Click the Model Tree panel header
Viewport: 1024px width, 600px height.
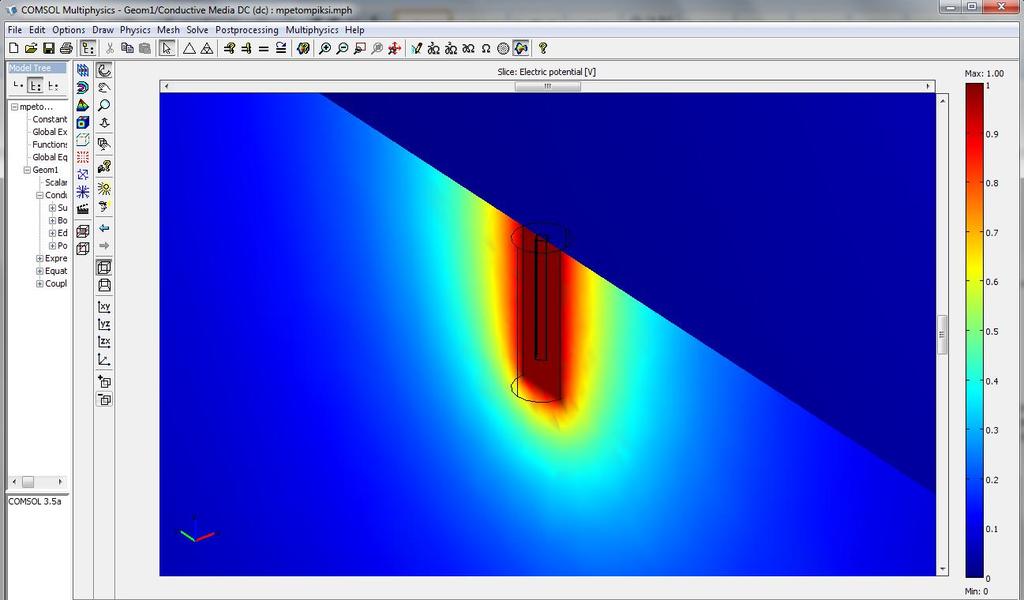tap(37, 68)
